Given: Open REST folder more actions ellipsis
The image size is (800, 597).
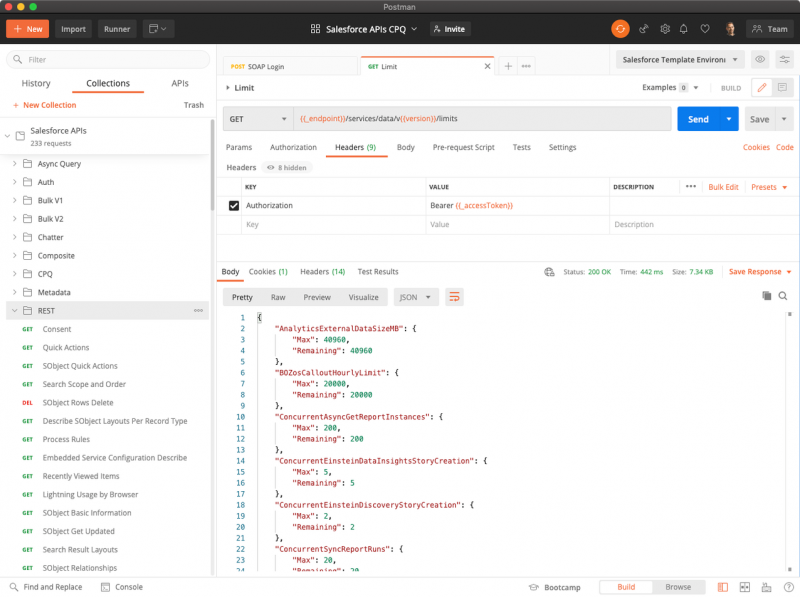Looking at the screenshot, I should [198, 311].
